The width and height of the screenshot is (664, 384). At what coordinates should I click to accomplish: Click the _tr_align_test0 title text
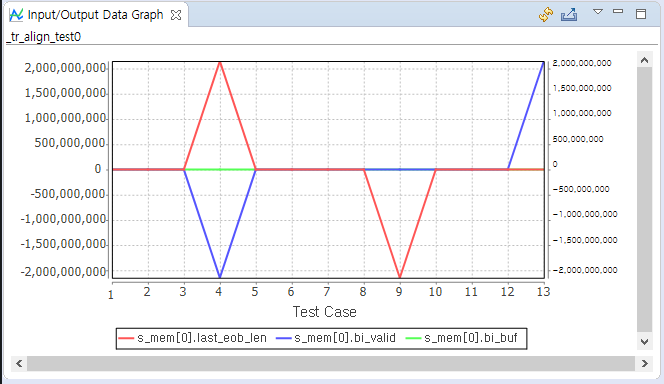coord(44,37)
